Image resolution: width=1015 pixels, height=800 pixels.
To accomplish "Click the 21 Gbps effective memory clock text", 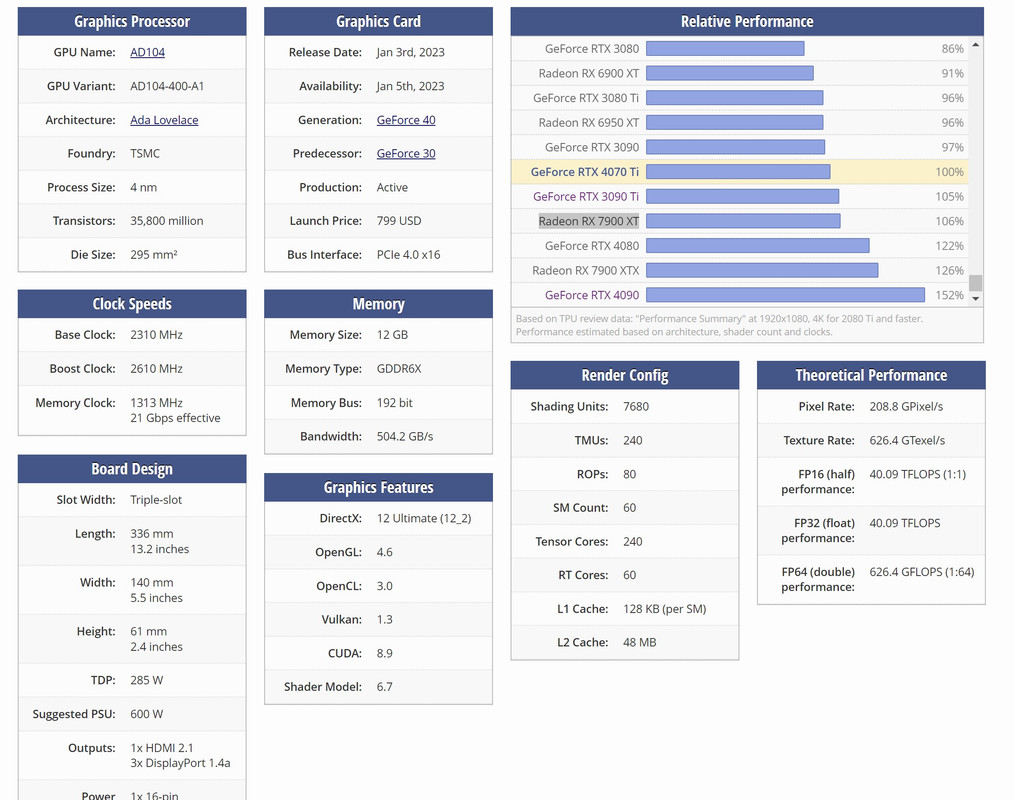I will (175, 418).
